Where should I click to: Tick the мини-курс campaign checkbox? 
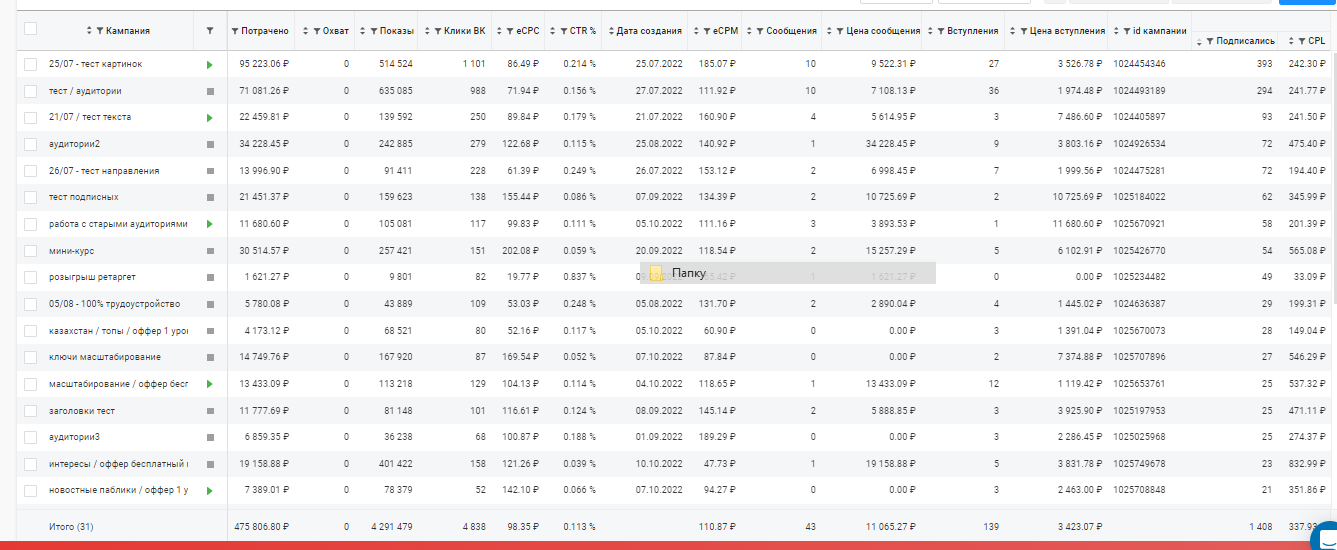30,250
